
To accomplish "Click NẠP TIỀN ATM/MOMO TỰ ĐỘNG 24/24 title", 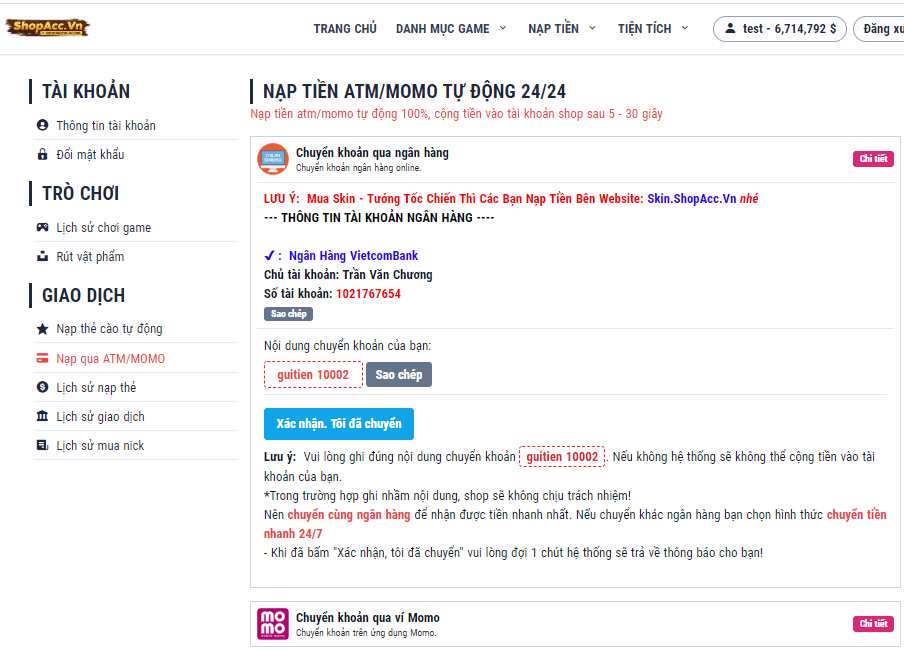I will (x=414, y=91).
